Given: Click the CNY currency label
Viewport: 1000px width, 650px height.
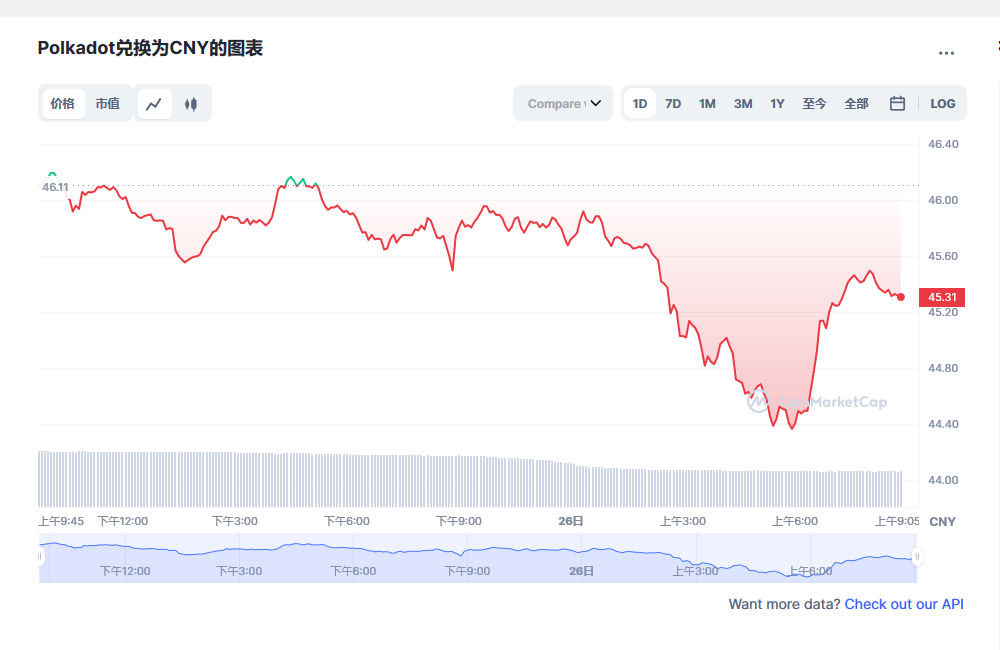Looking at the screenshot, I should pyautogui.click(x=943, y=522).
